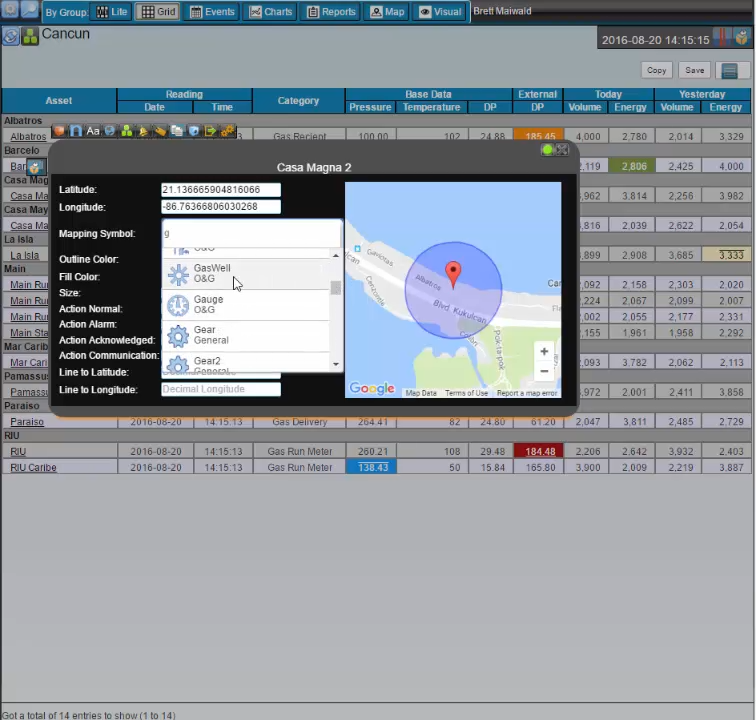
Task: Click the Line to Longitude field
Action: [x=221, y=389]
